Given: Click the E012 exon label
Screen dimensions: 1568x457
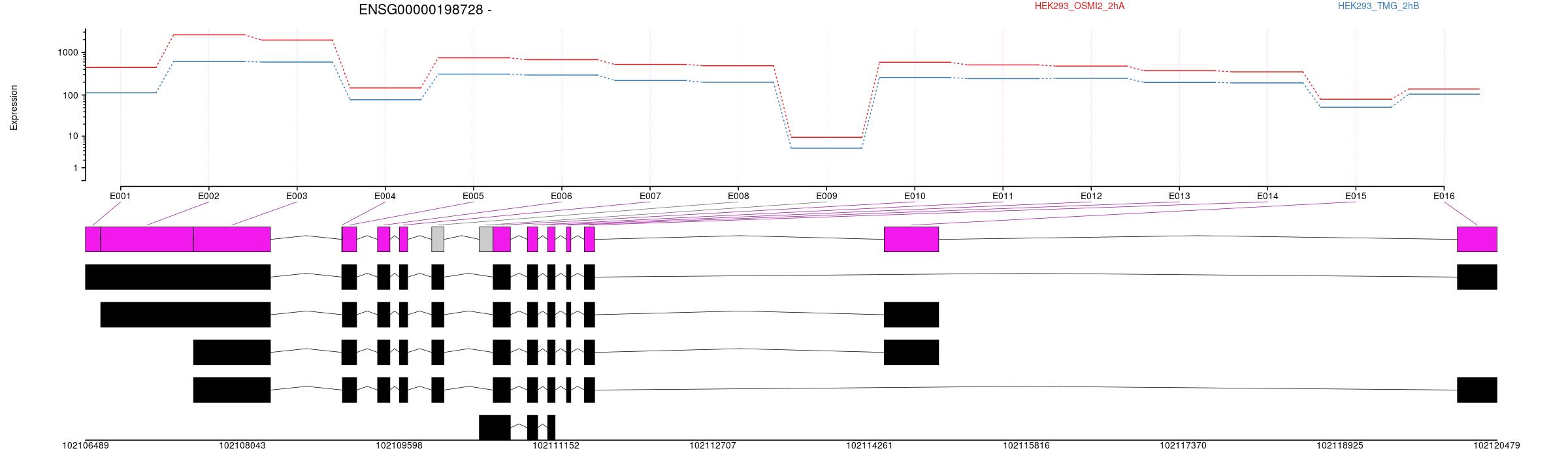Looking at the screenshot, I should coord(1091,196).
